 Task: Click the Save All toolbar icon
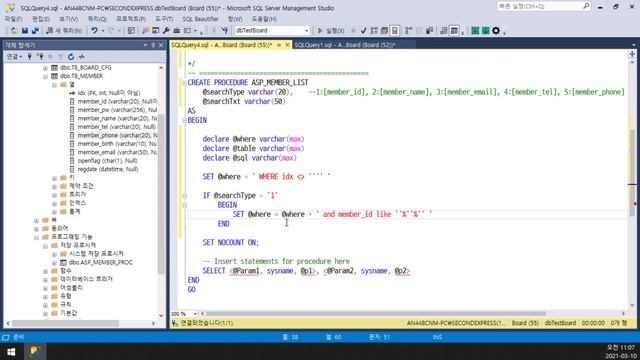[35, 31]
